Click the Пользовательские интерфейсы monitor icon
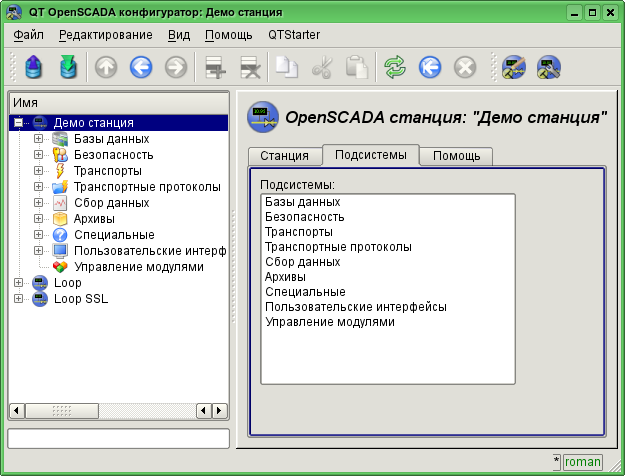The image size is (625, 476). [60, 251]
